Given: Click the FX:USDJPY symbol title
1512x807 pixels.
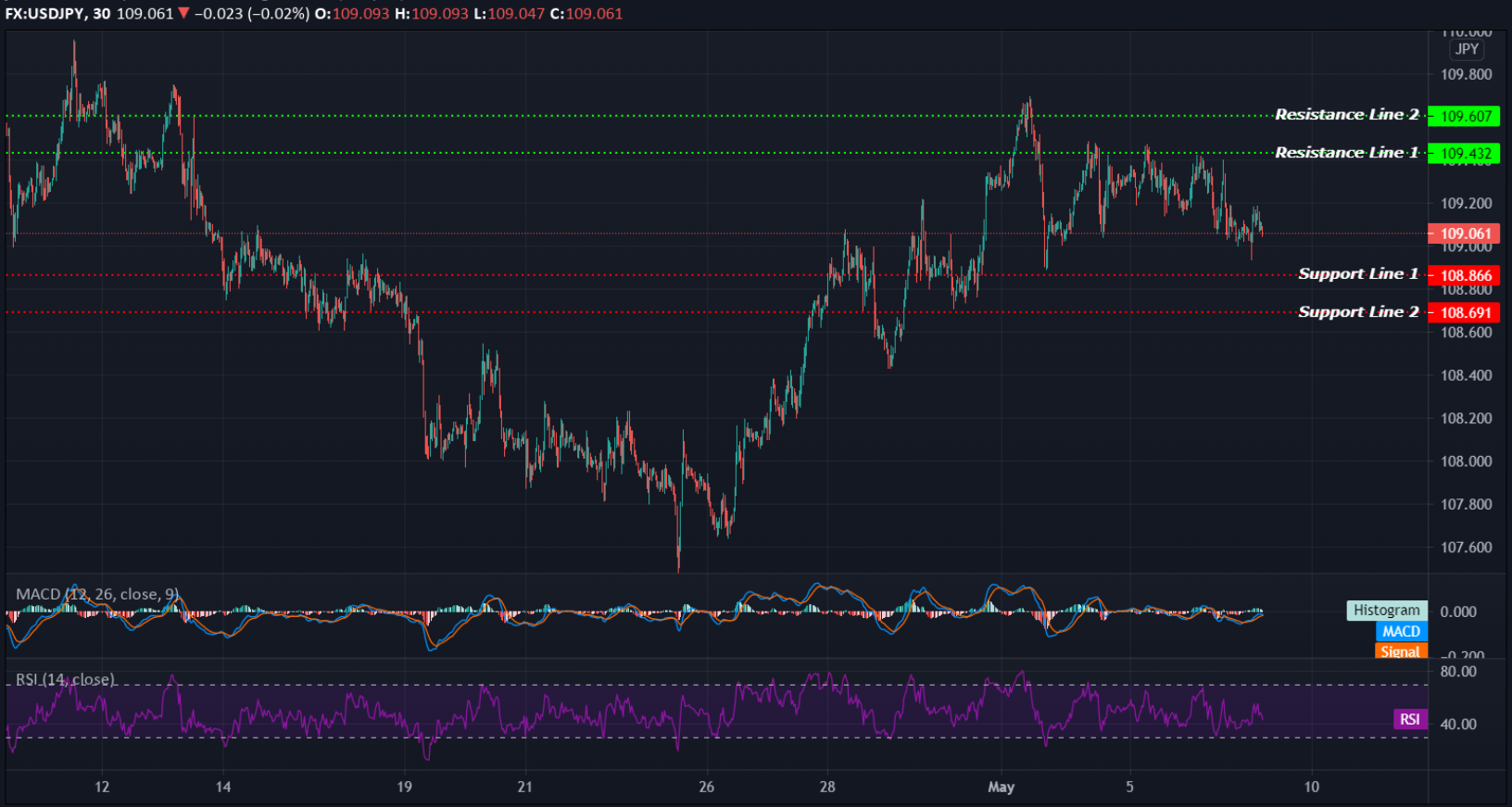Looking at the screenshot, I should coord(44,14).
